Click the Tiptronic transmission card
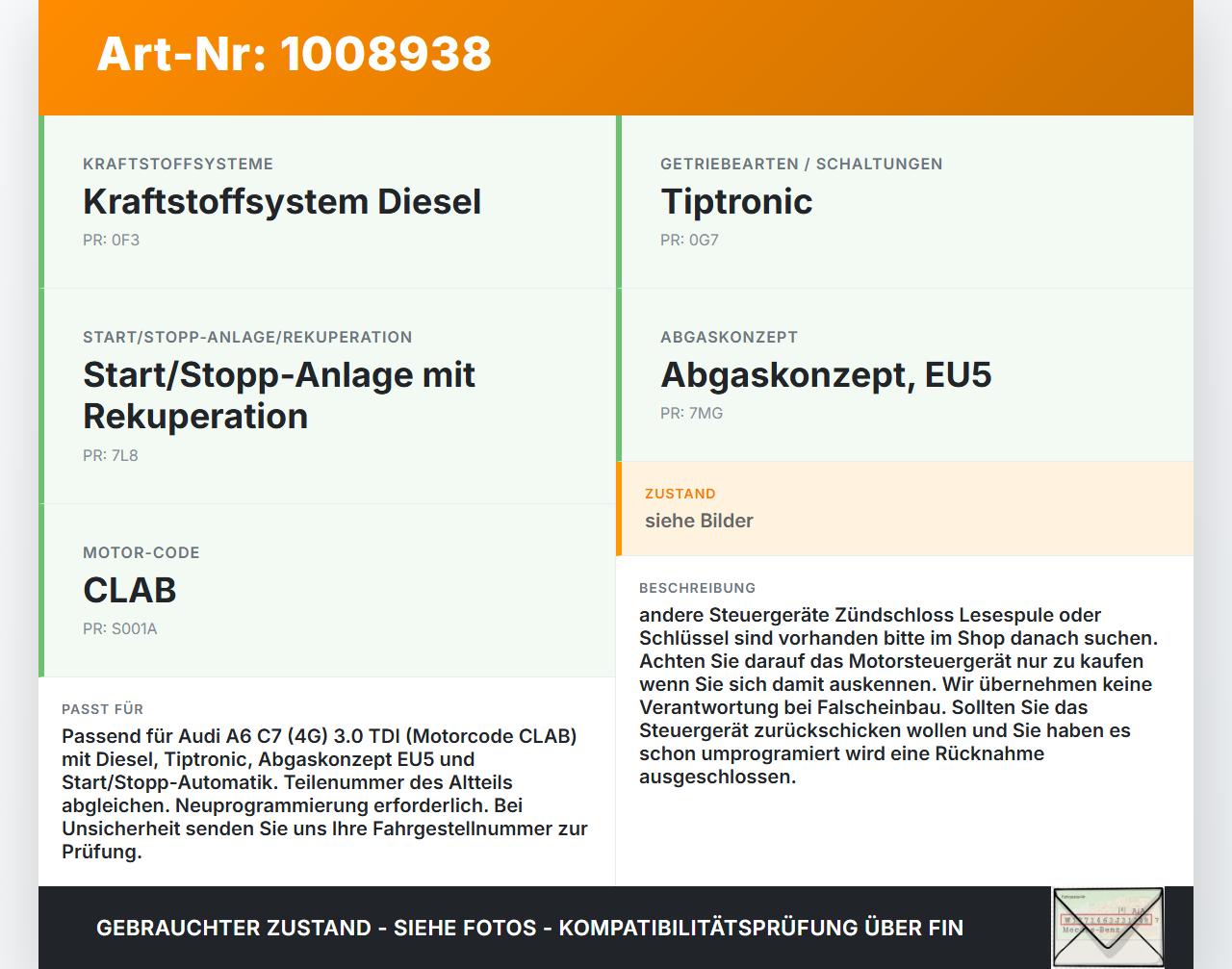Viewport: 1232px width, 969px height. coord(905,202)
